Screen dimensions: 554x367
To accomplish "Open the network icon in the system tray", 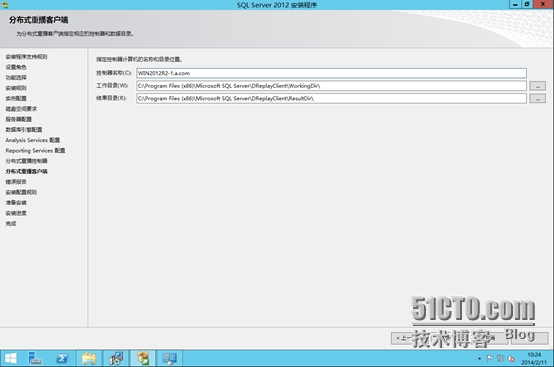I will pyautogui.click(x=500, y=358).
